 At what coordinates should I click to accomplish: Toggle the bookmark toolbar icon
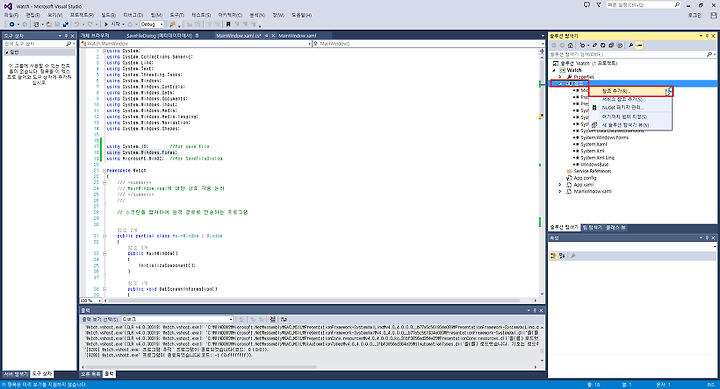228,24
